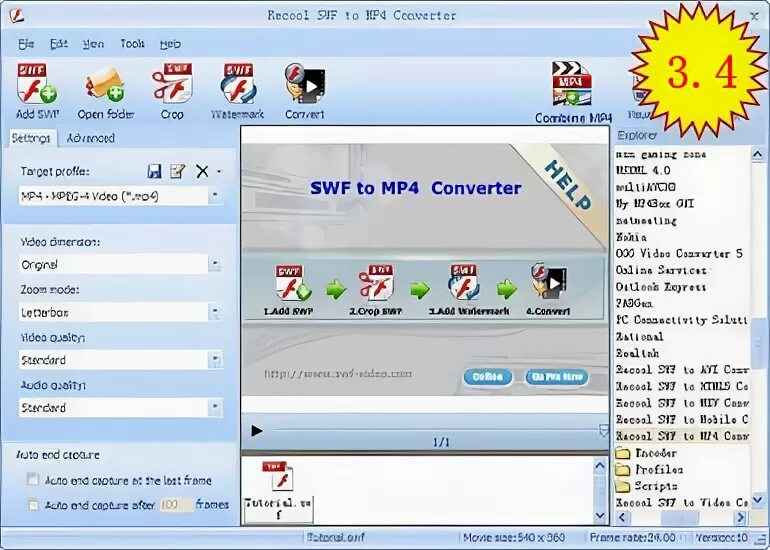Click the Combine MP4 icon

pos(572,83)
